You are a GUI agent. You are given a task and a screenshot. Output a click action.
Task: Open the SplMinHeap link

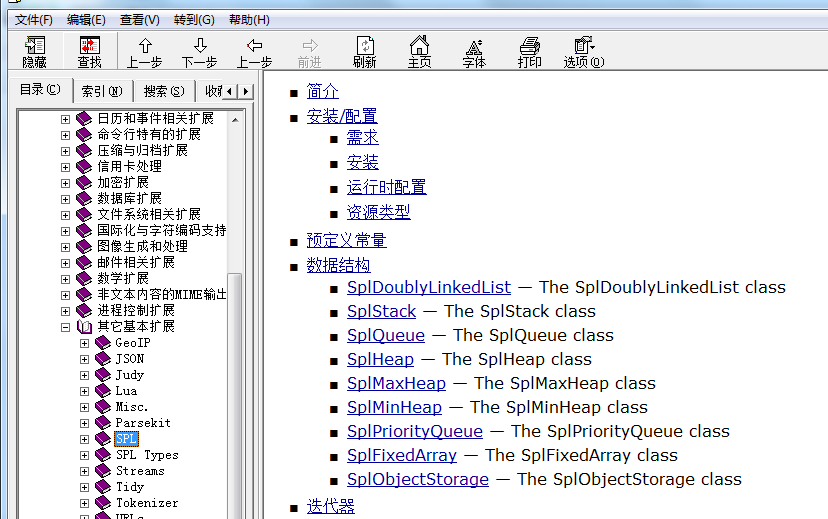pyautogui.click(x=394, y=408)
